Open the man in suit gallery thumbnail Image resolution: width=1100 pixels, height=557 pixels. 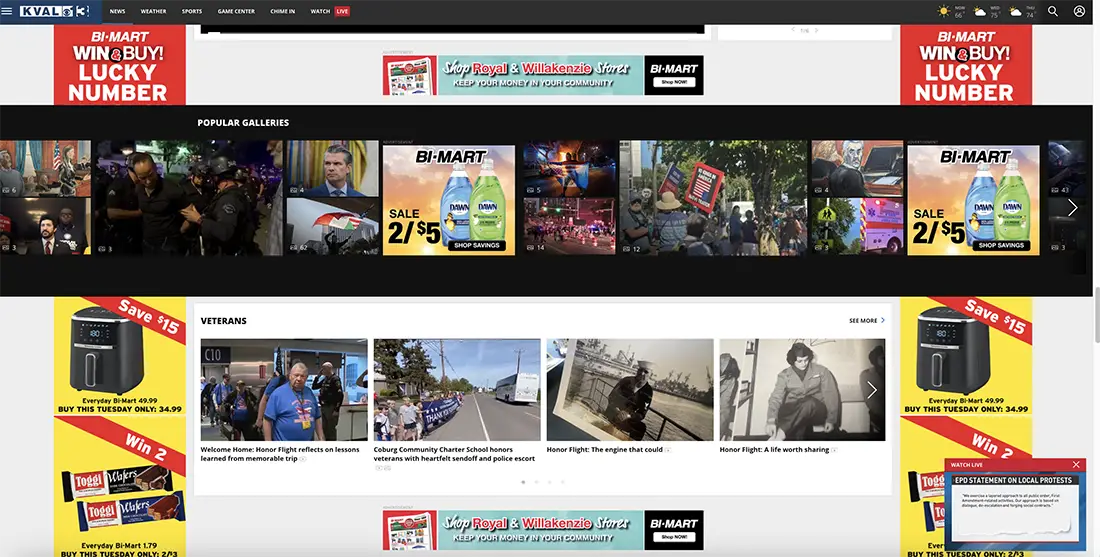pos(333,168)
